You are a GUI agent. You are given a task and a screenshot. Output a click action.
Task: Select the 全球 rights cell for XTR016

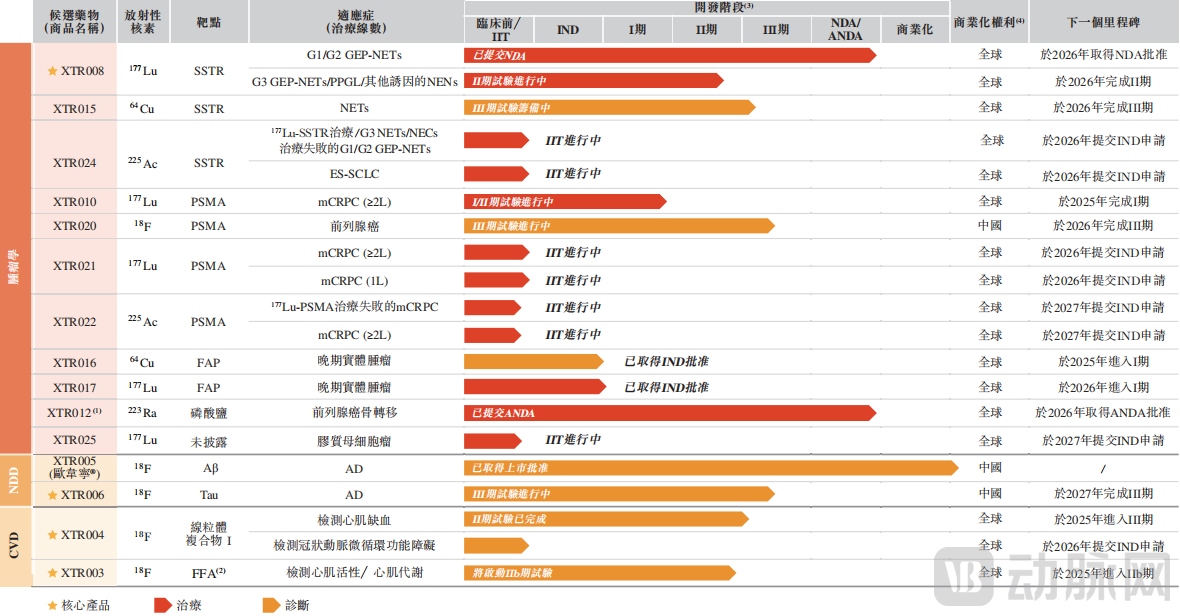(x=990, y=361)
